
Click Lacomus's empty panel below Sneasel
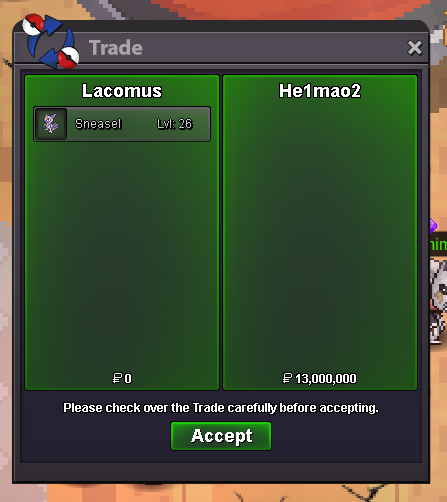click(x=122, y=253)
